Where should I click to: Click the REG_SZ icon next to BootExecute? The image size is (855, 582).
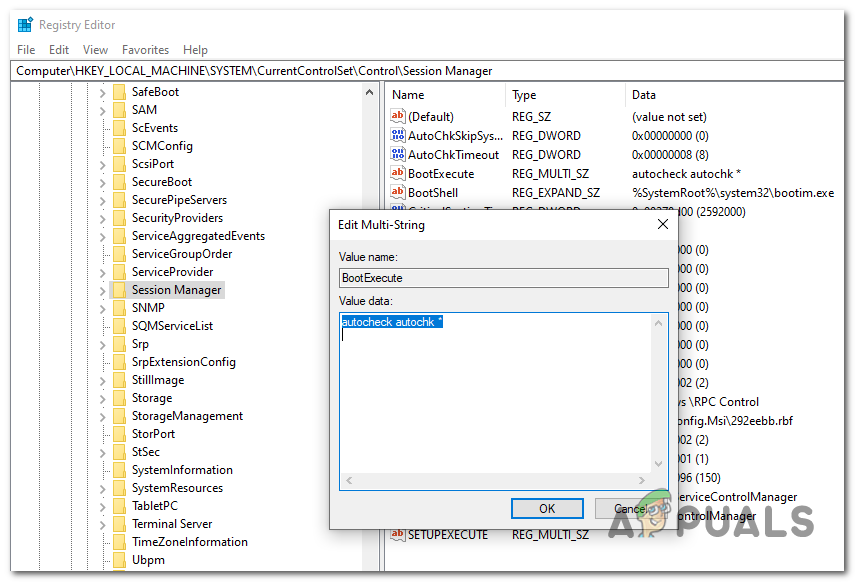click(398, 173)
